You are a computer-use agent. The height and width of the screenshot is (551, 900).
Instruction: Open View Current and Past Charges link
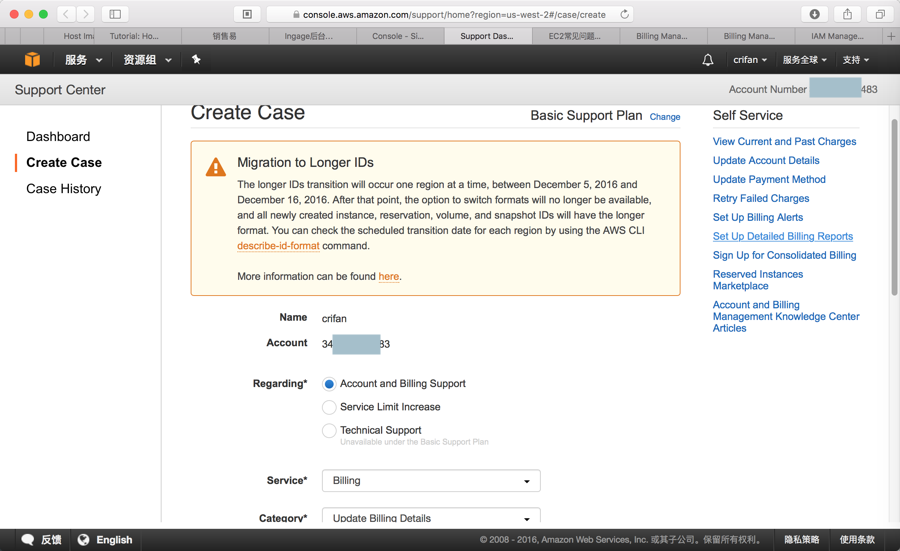[x=784, y=142]
